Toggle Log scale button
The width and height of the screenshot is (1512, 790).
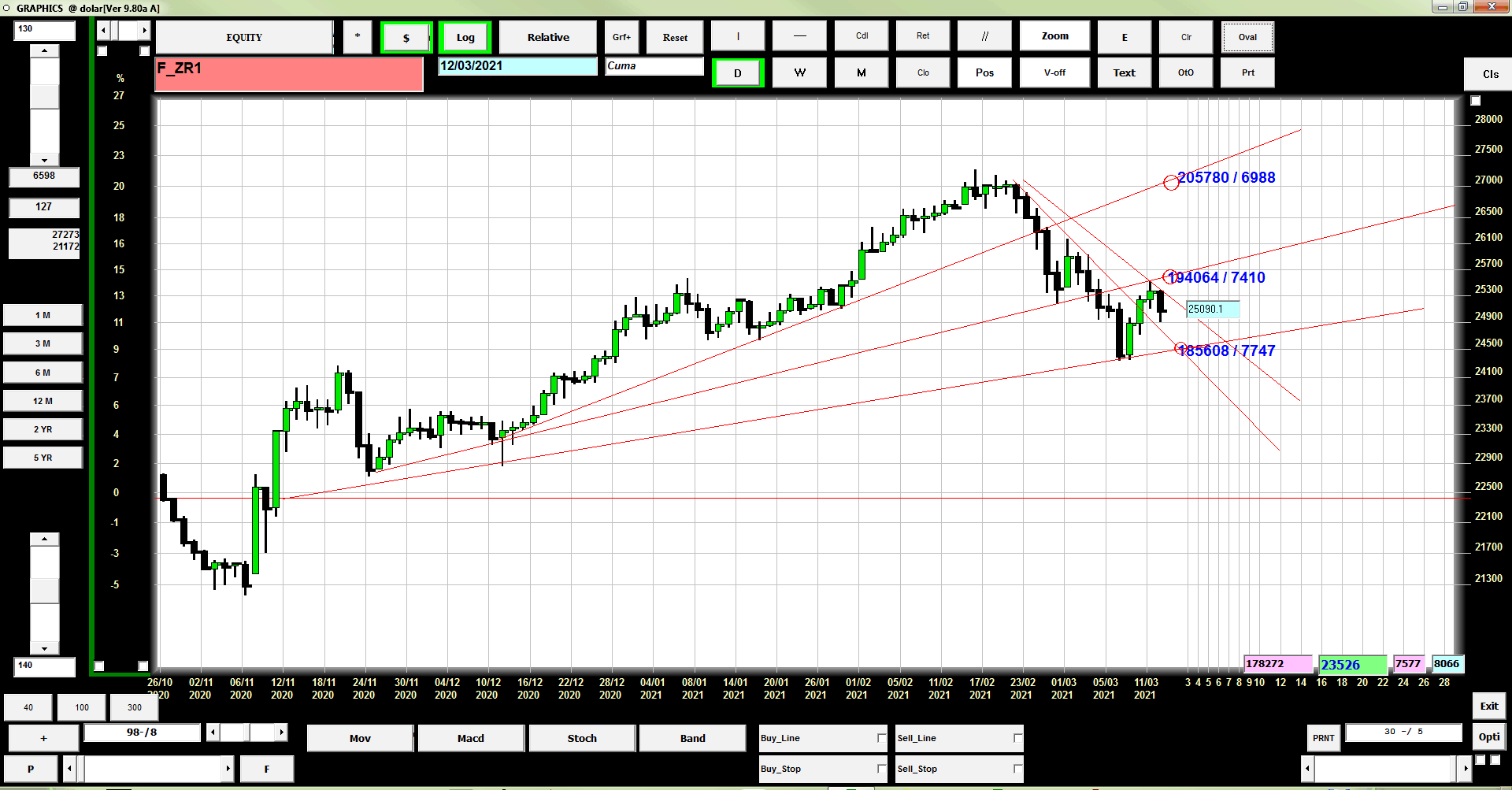(x=465, y=38)
